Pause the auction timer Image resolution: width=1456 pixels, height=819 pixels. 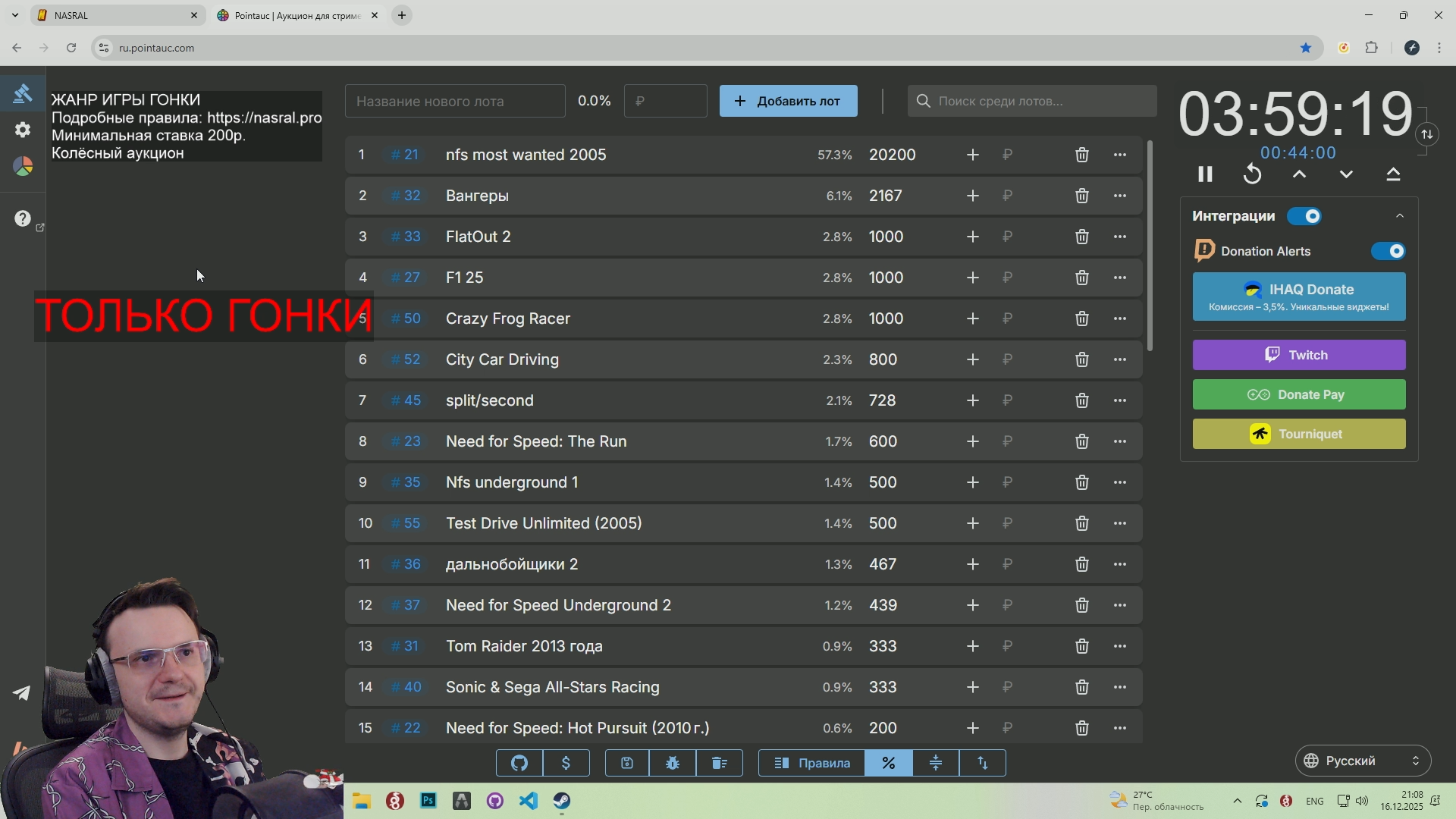(x=1205, y=174)
